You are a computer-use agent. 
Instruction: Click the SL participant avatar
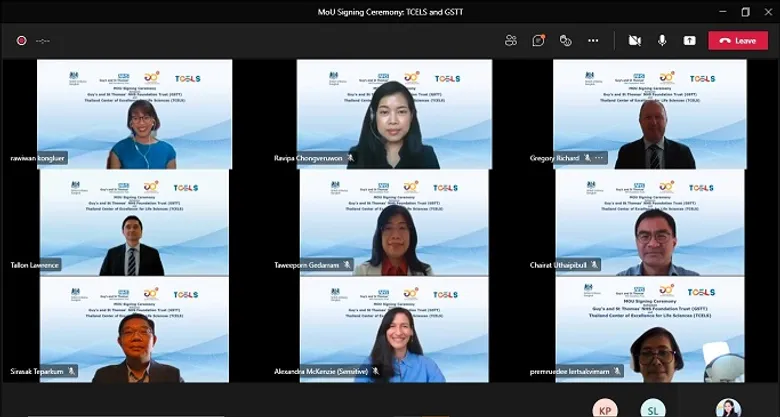coord(653,408)
